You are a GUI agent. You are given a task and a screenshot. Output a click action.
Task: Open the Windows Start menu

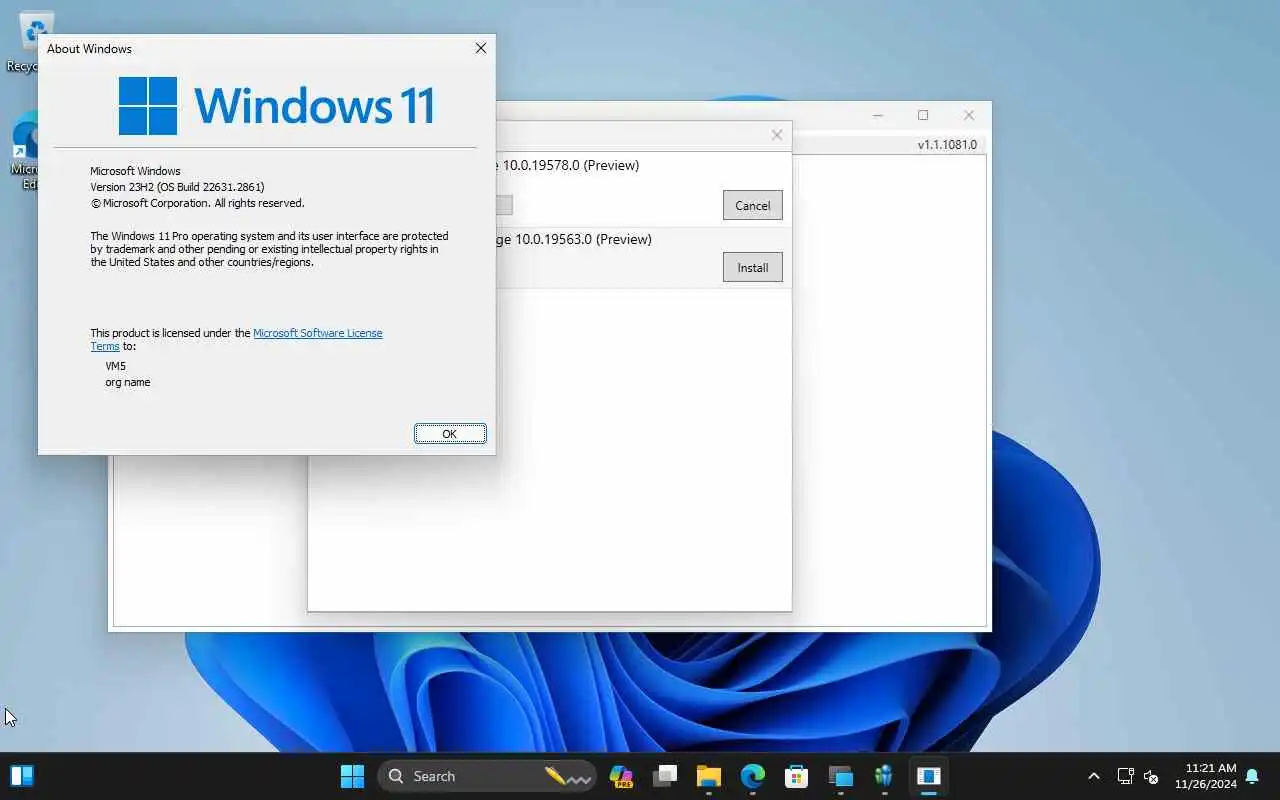point(352,776)
